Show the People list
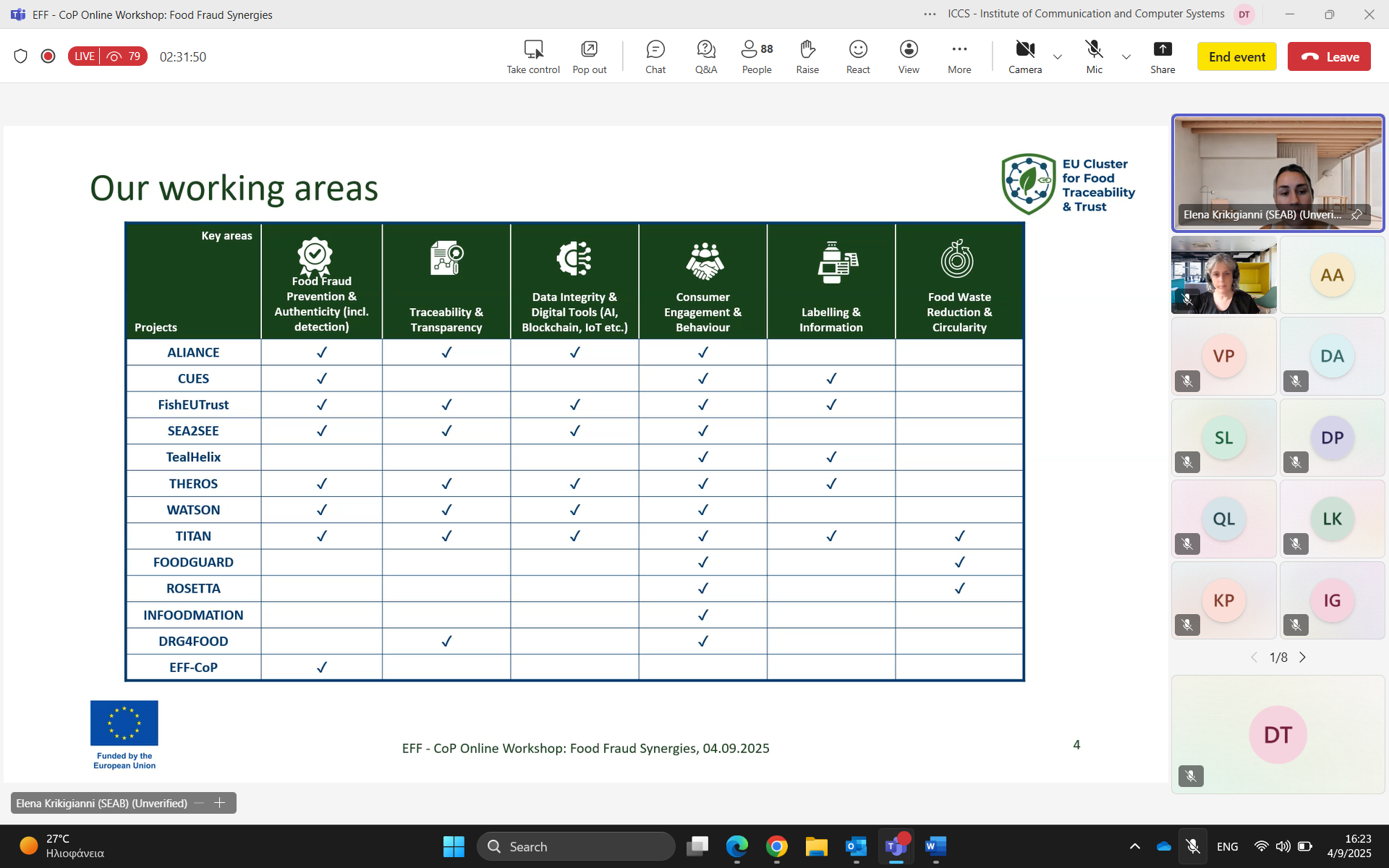This screenshot has width=1389, height=868. (757, 57)
